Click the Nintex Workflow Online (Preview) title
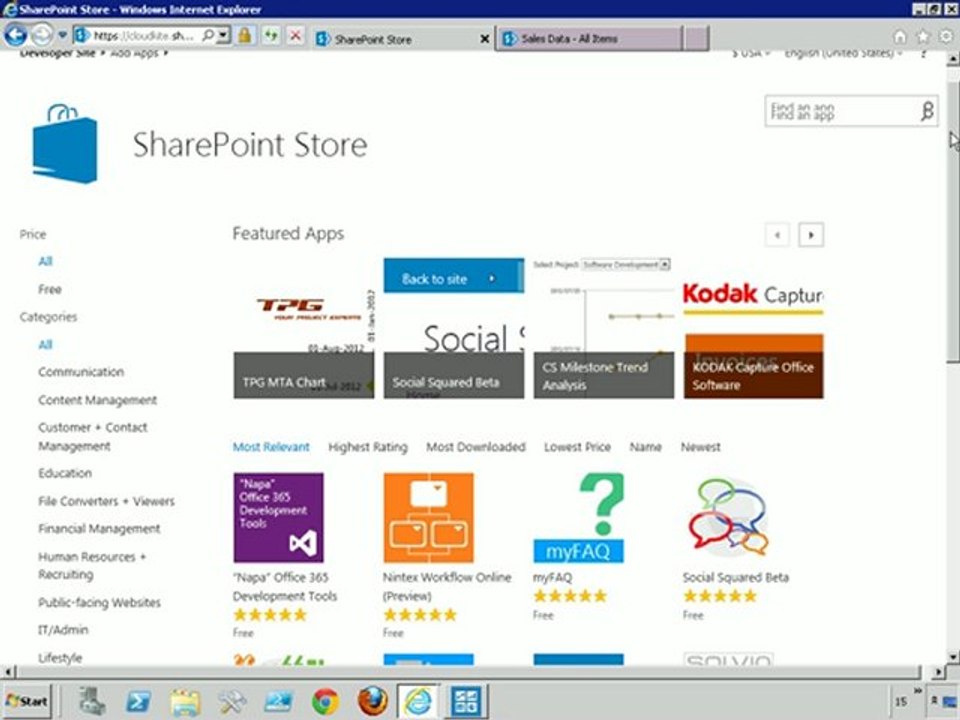This screenshot has width=960, height=720. point(447,587)
